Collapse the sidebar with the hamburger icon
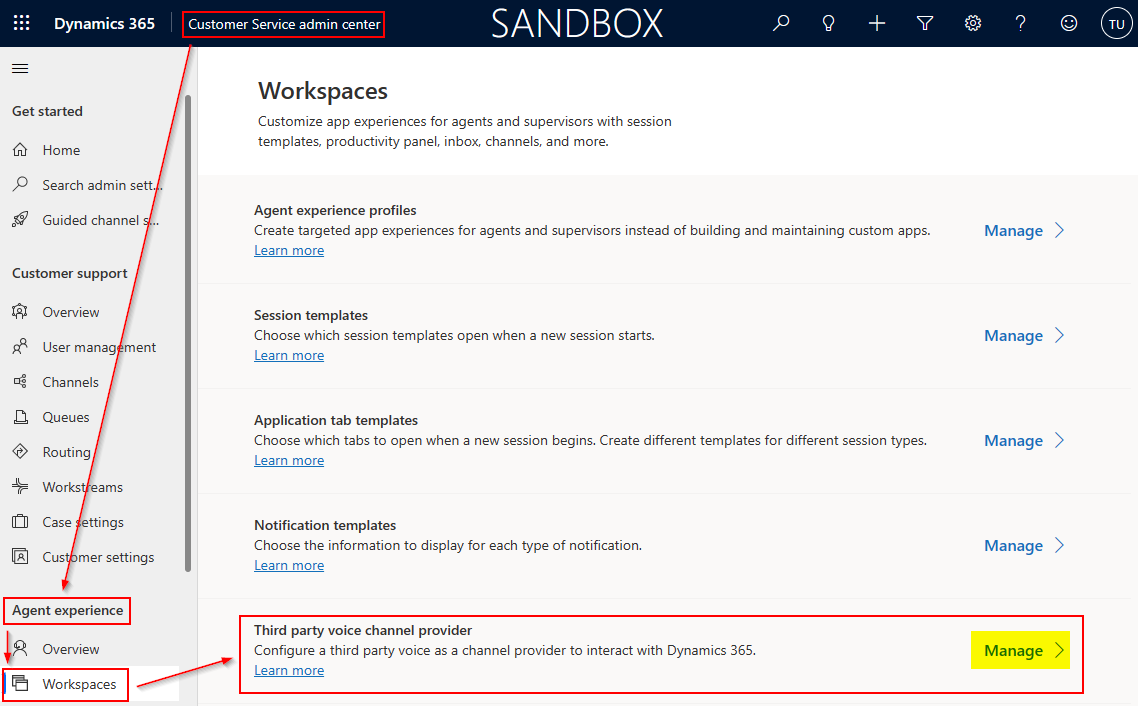The image size is (1138, 706). [x=20, y=68]
